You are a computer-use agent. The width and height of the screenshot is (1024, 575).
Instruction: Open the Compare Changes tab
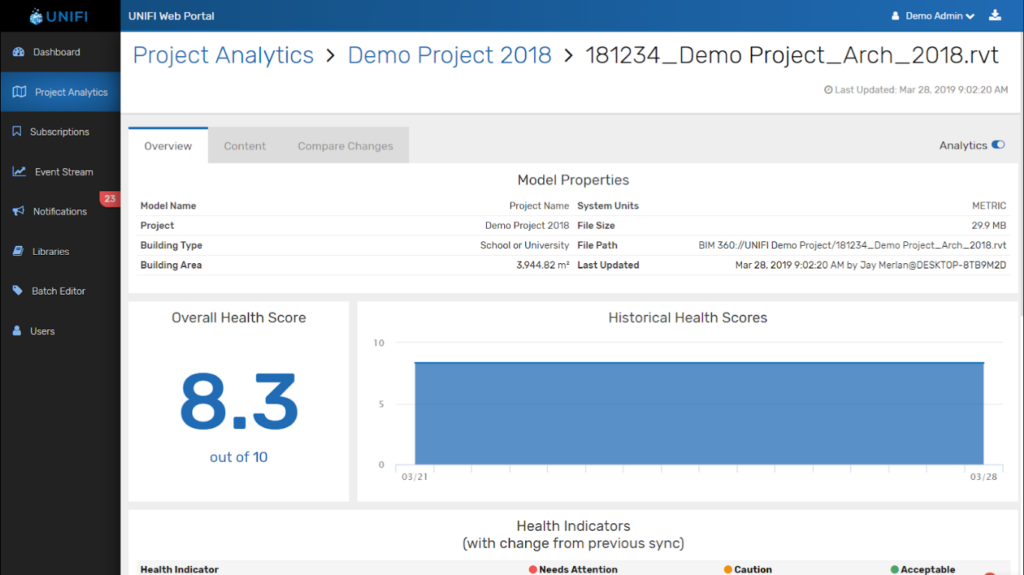click(345, 146)
